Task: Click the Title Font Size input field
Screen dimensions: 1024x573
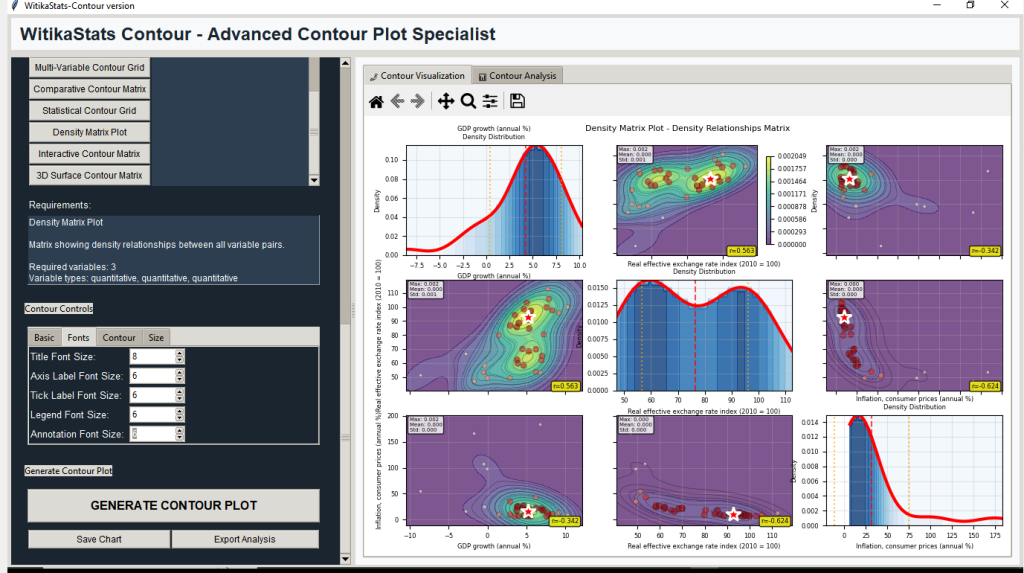Action: [152, 357]
